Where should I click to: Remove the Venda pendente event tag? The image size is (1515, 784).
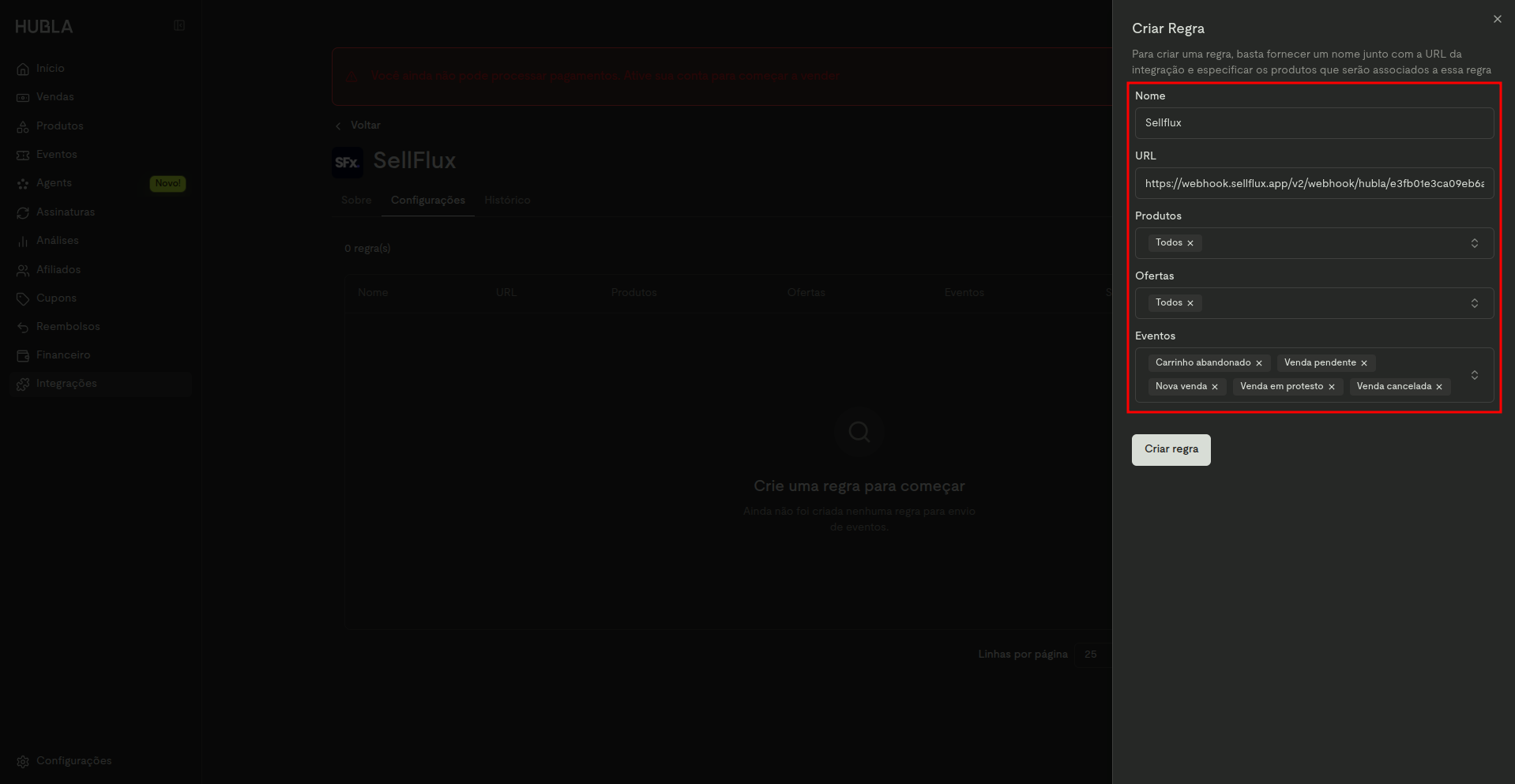coord(1364,363)
